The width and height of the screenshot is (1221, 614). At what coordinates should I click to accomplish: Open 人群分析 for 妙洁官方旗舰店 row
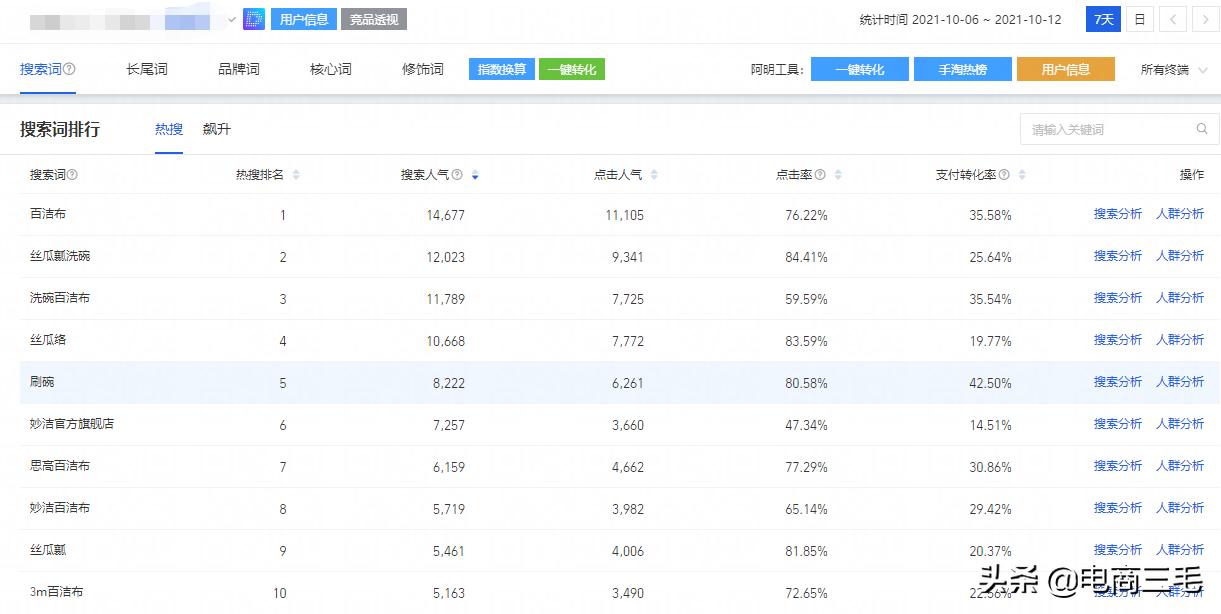click(1180, 424)
